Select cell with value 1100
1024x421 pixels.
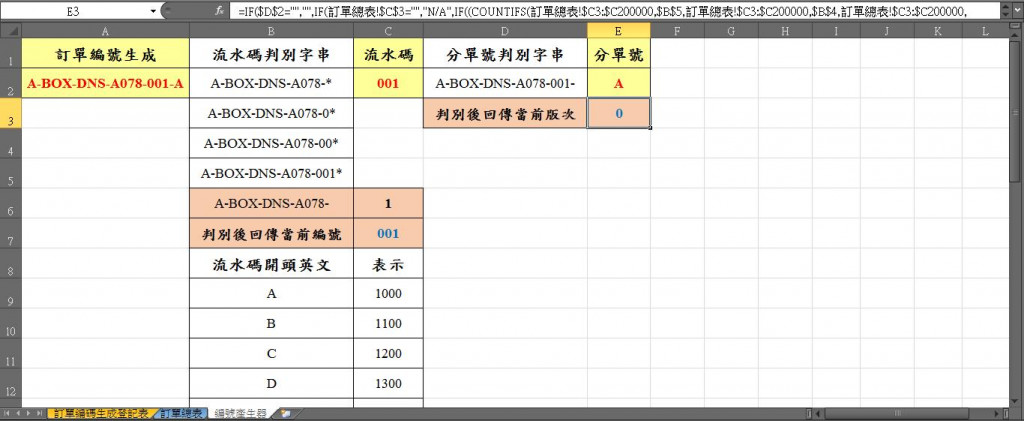pos(388,323)
